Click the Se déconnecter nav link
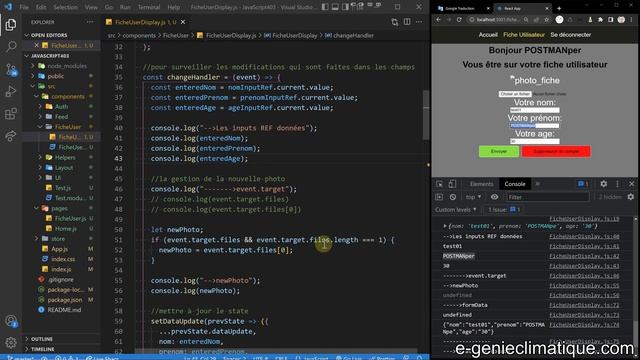640x360 pixels. click(570, 35)
